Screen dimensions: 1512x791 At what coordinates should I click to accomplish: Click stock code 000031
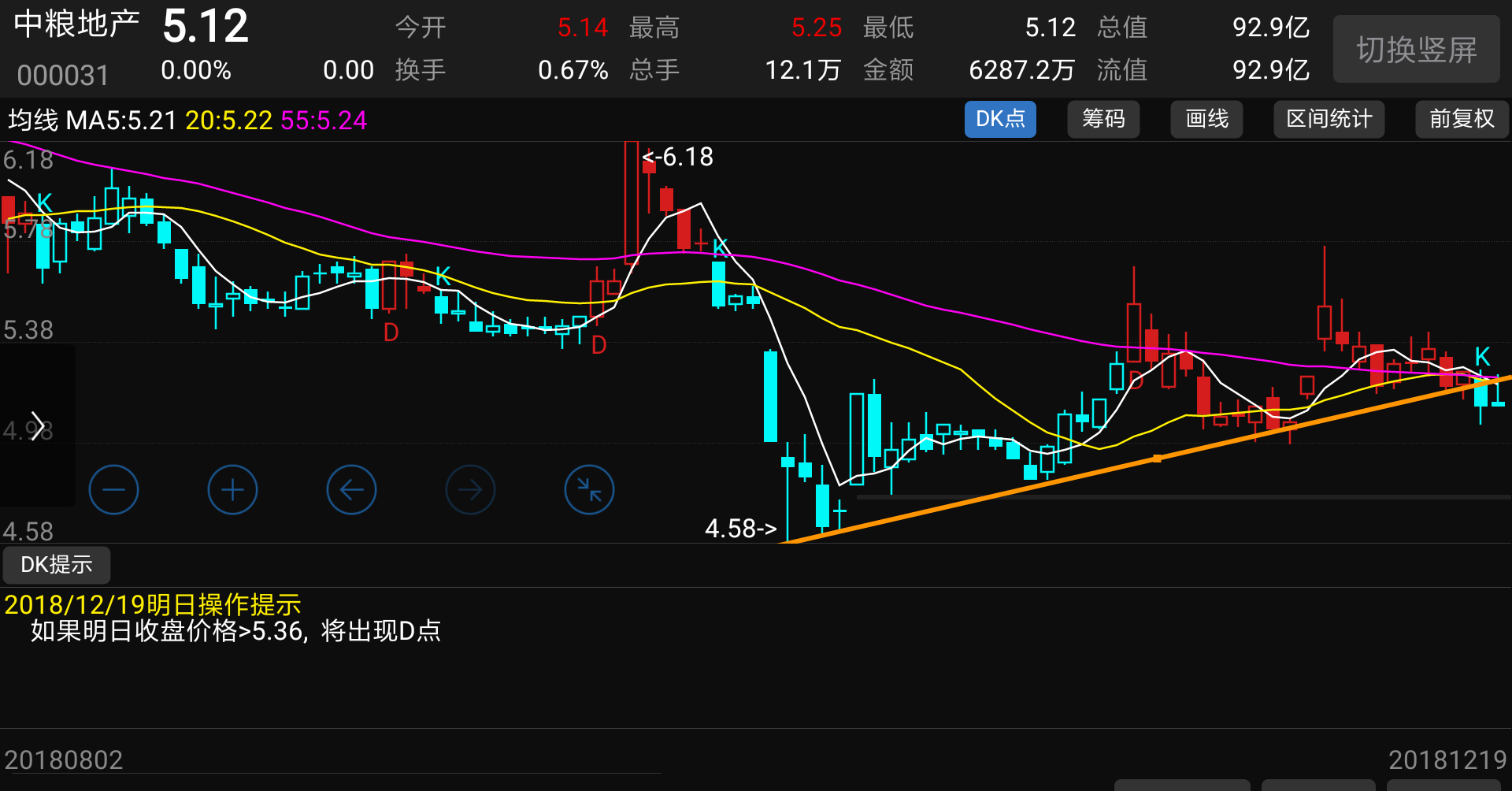pos(63,76)
